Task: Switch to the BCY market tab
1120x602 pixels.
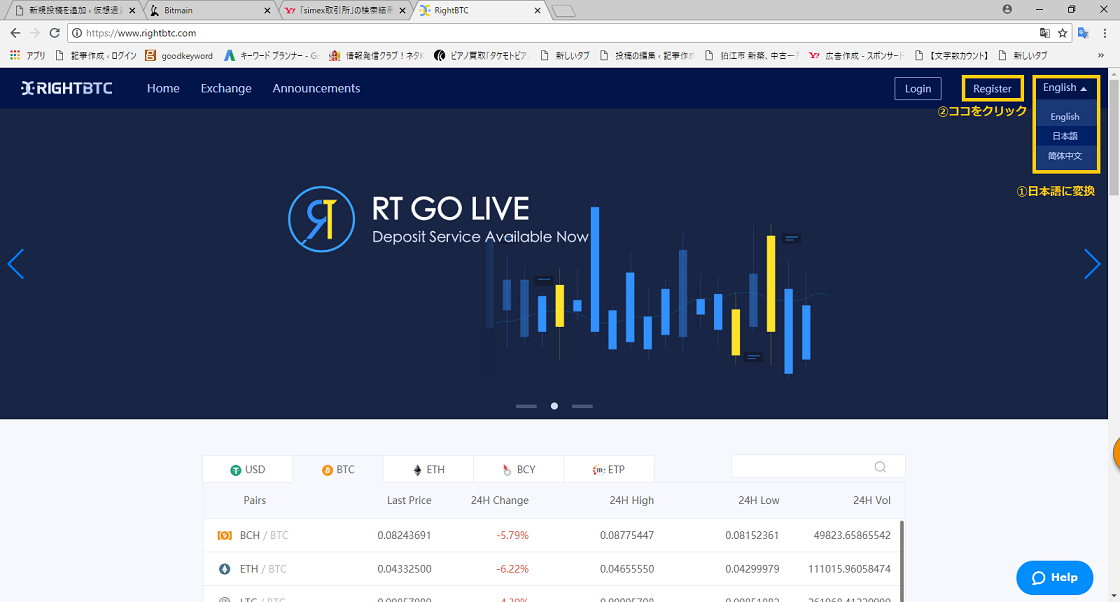Action: [x=519, y=469]
